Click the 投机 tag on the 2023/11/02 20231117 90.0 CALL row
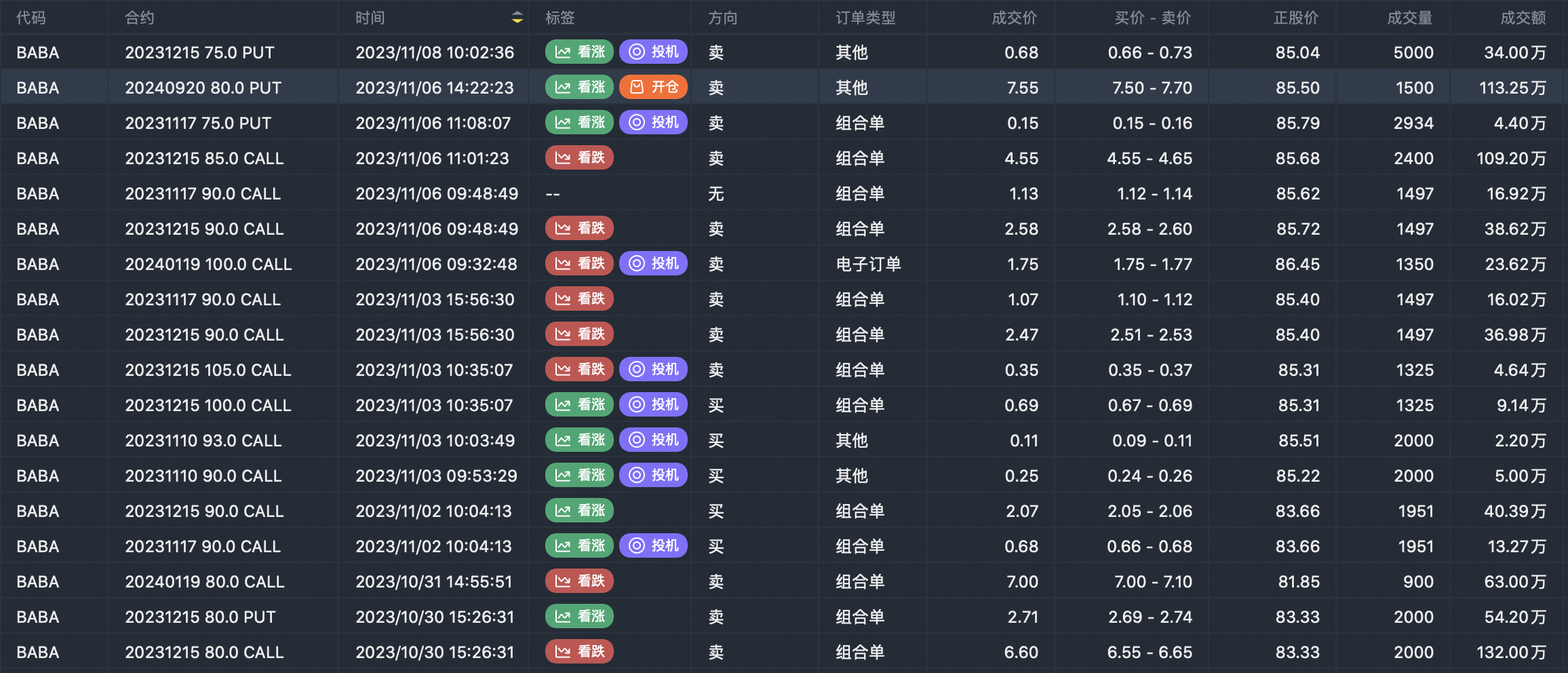1568x673 pixels. 653,545
